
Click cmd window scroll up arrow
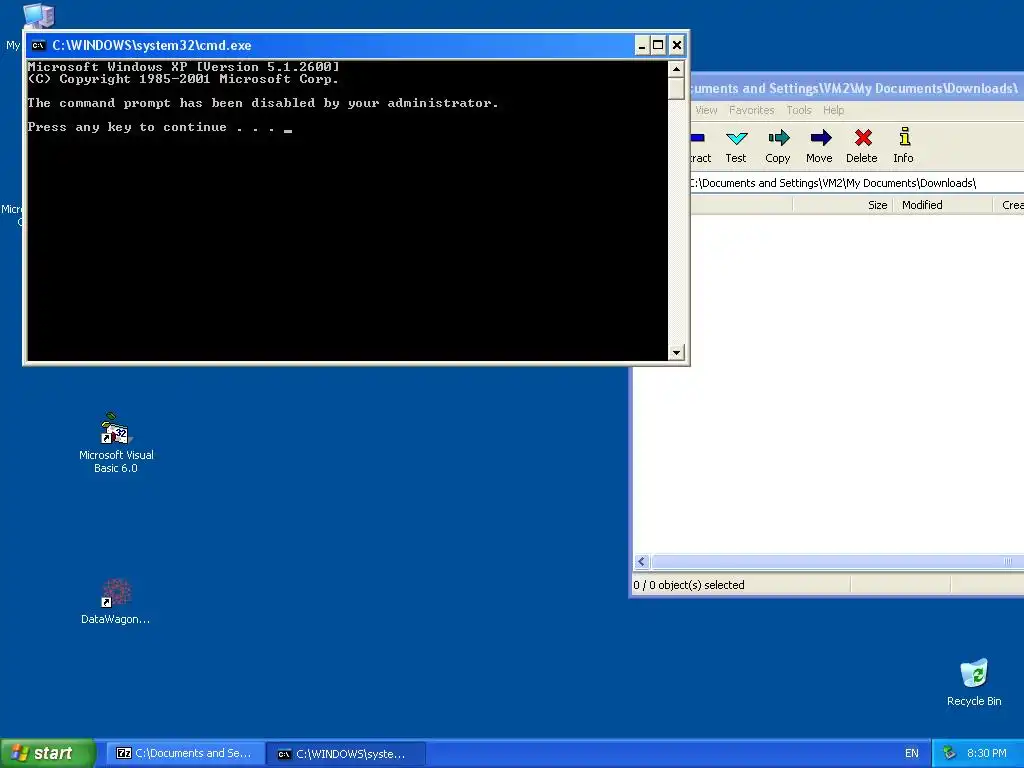pyautogui.click(x=676, y=69)
